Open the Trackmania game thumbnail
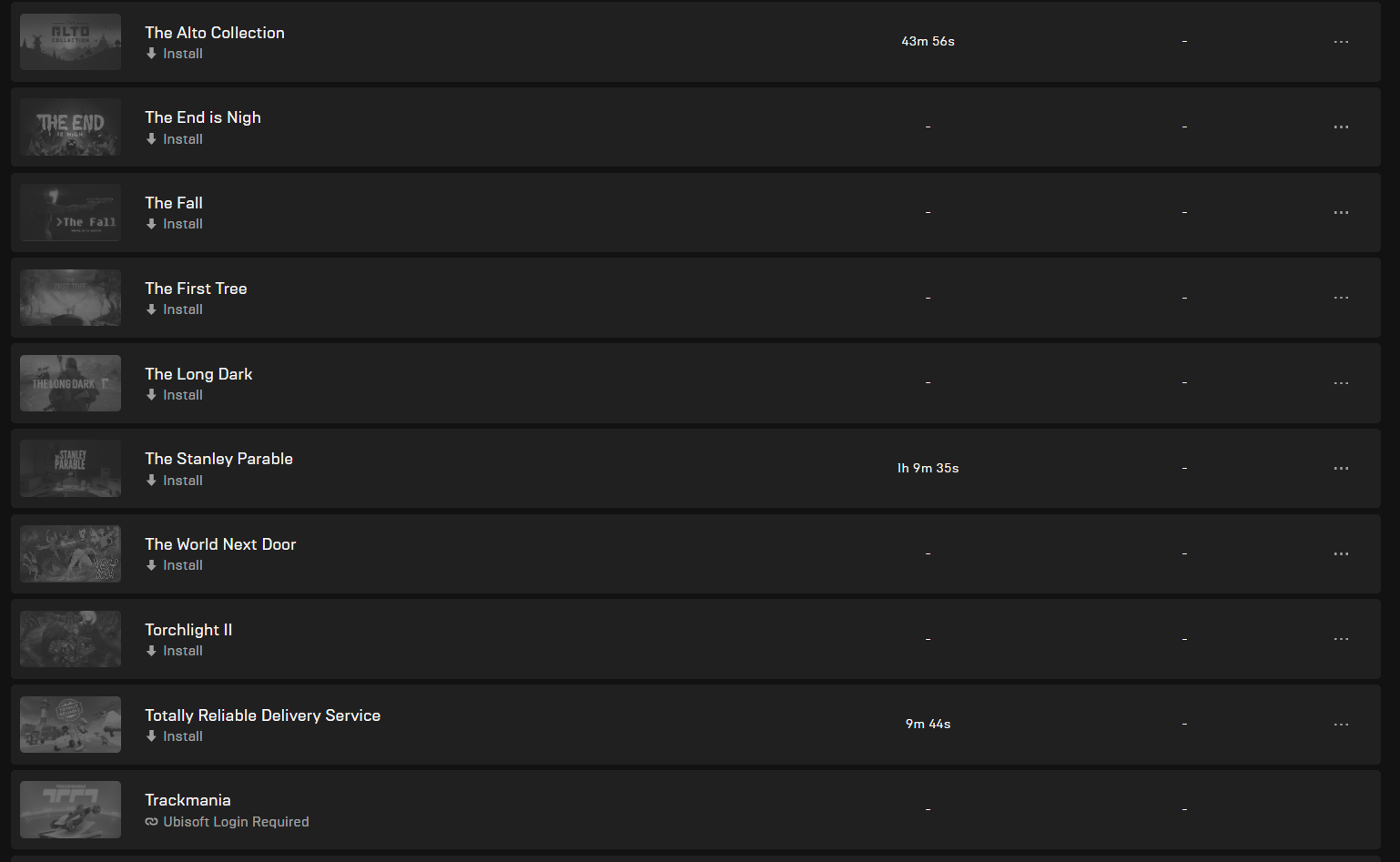1400x862 pixels. [x=70, y=809]
